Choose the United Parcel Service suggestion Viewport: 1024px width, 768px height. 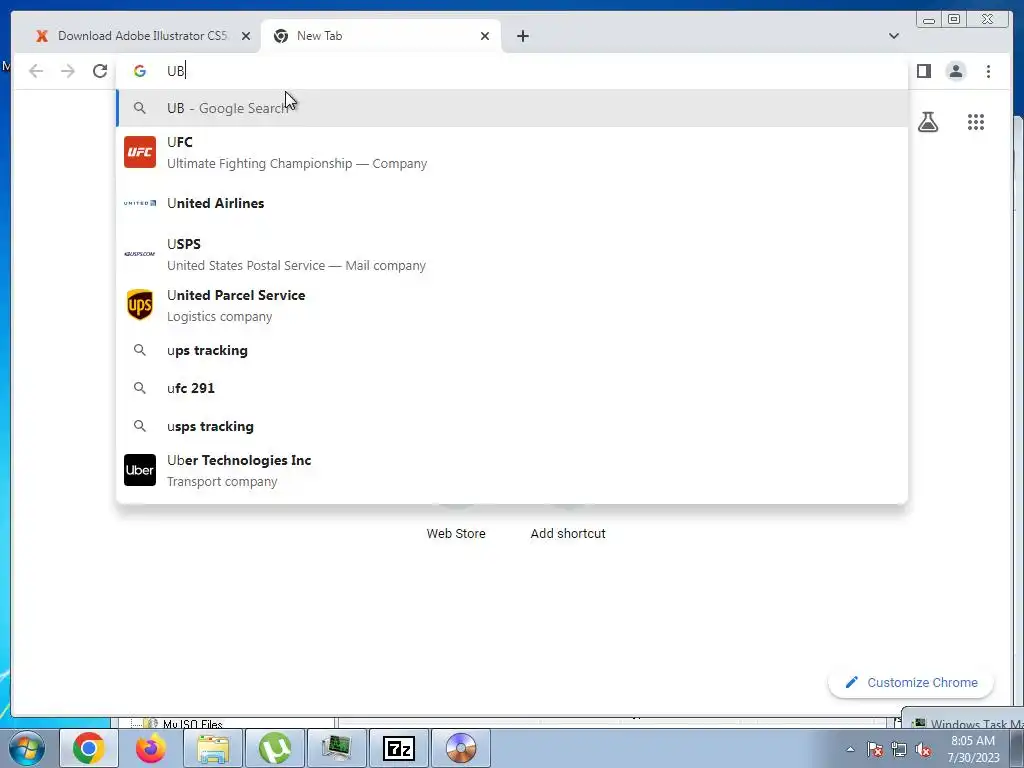click(x=512, y=305)
